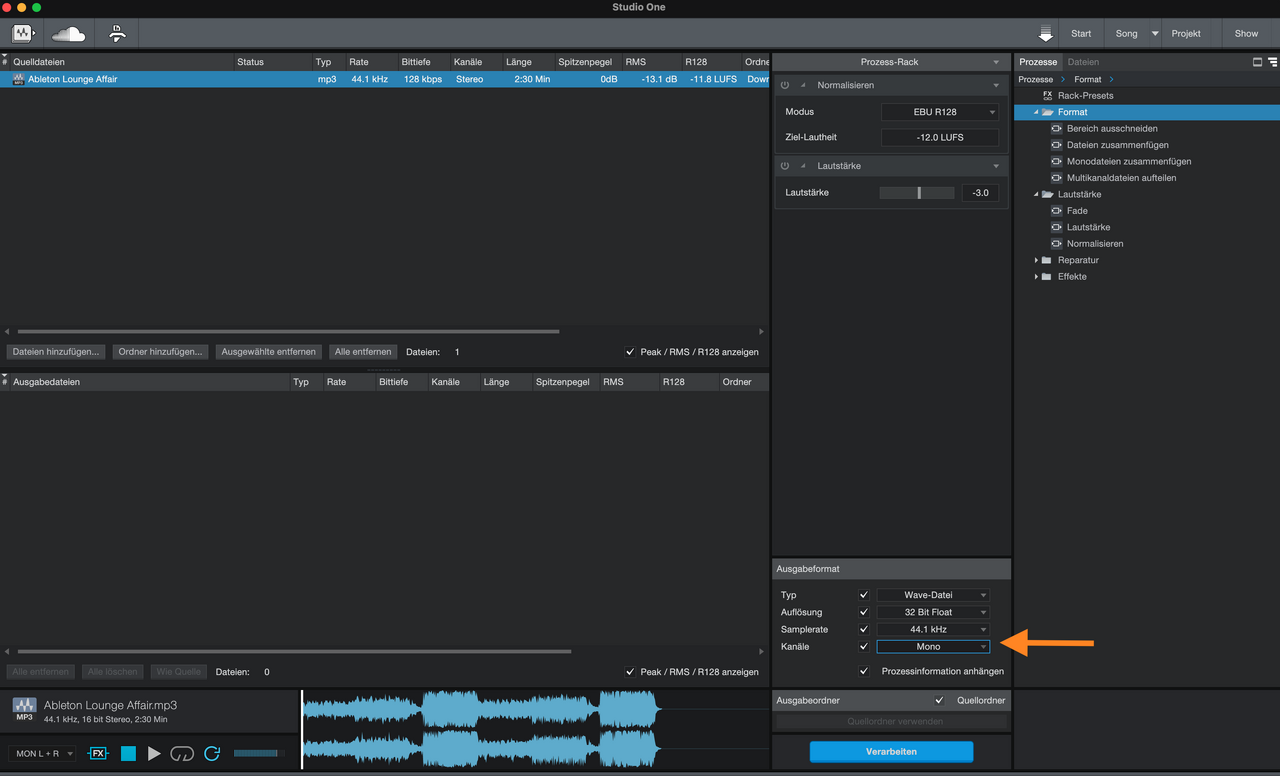Click Ordner hinzufügen button
1280x776 pixels.
point(160,352)
